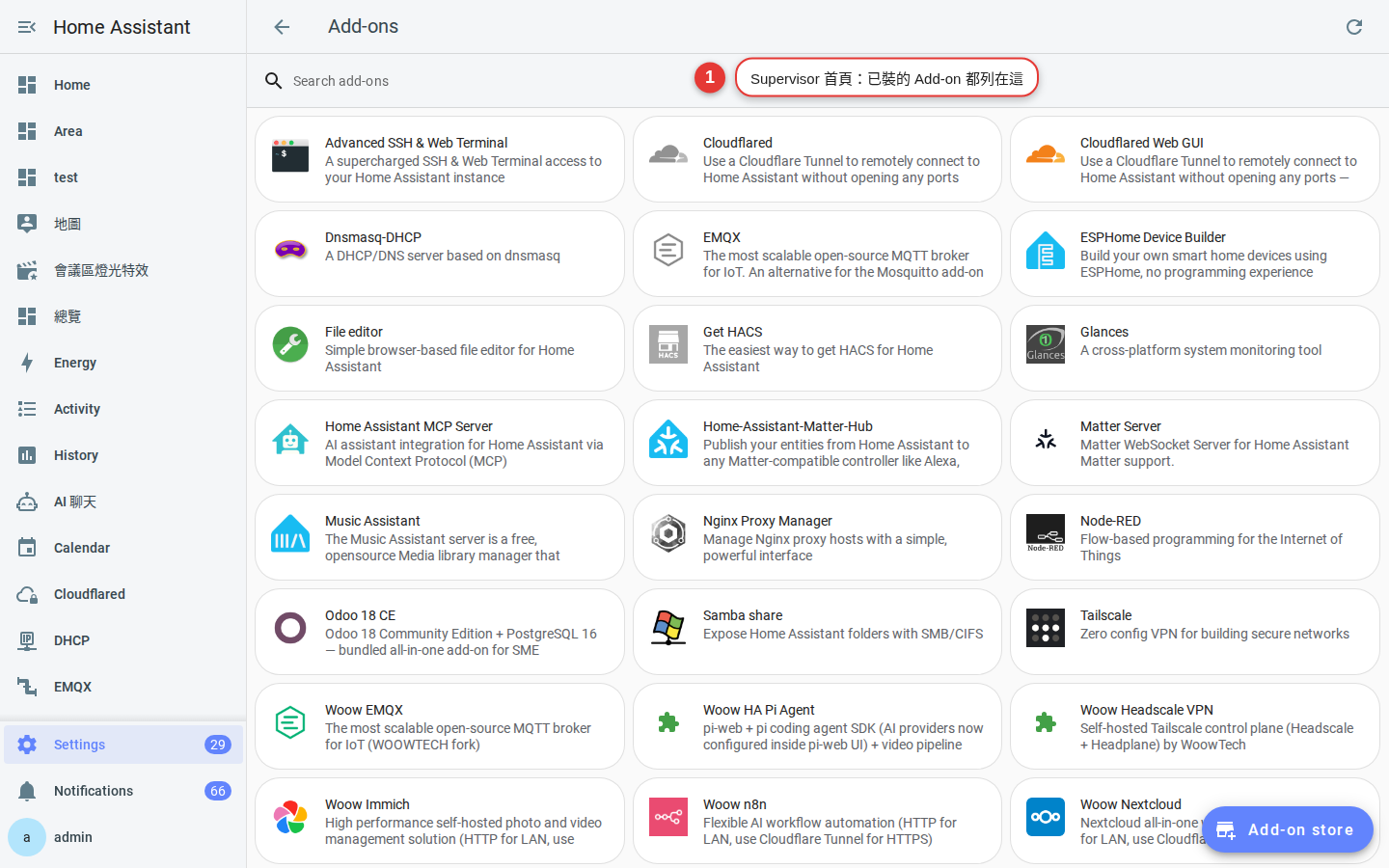1389x868 pixels.
Task: Click the Woow Immich colorful flower icon
Action: (x=290, y=817)
